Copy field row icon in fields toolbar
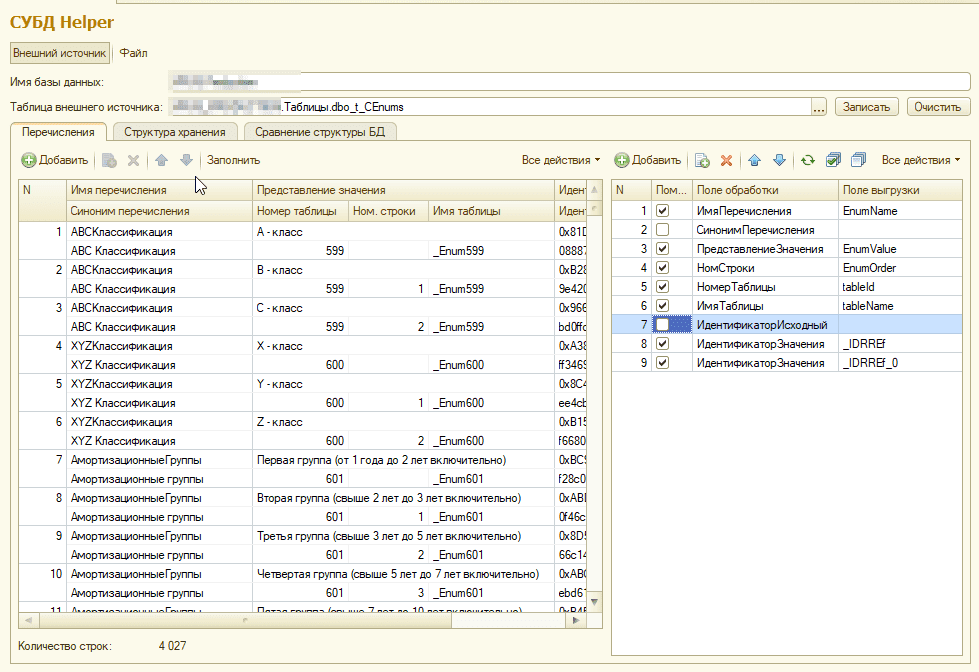The width and height of the screenshot is (979, 672). click(702, 161)
